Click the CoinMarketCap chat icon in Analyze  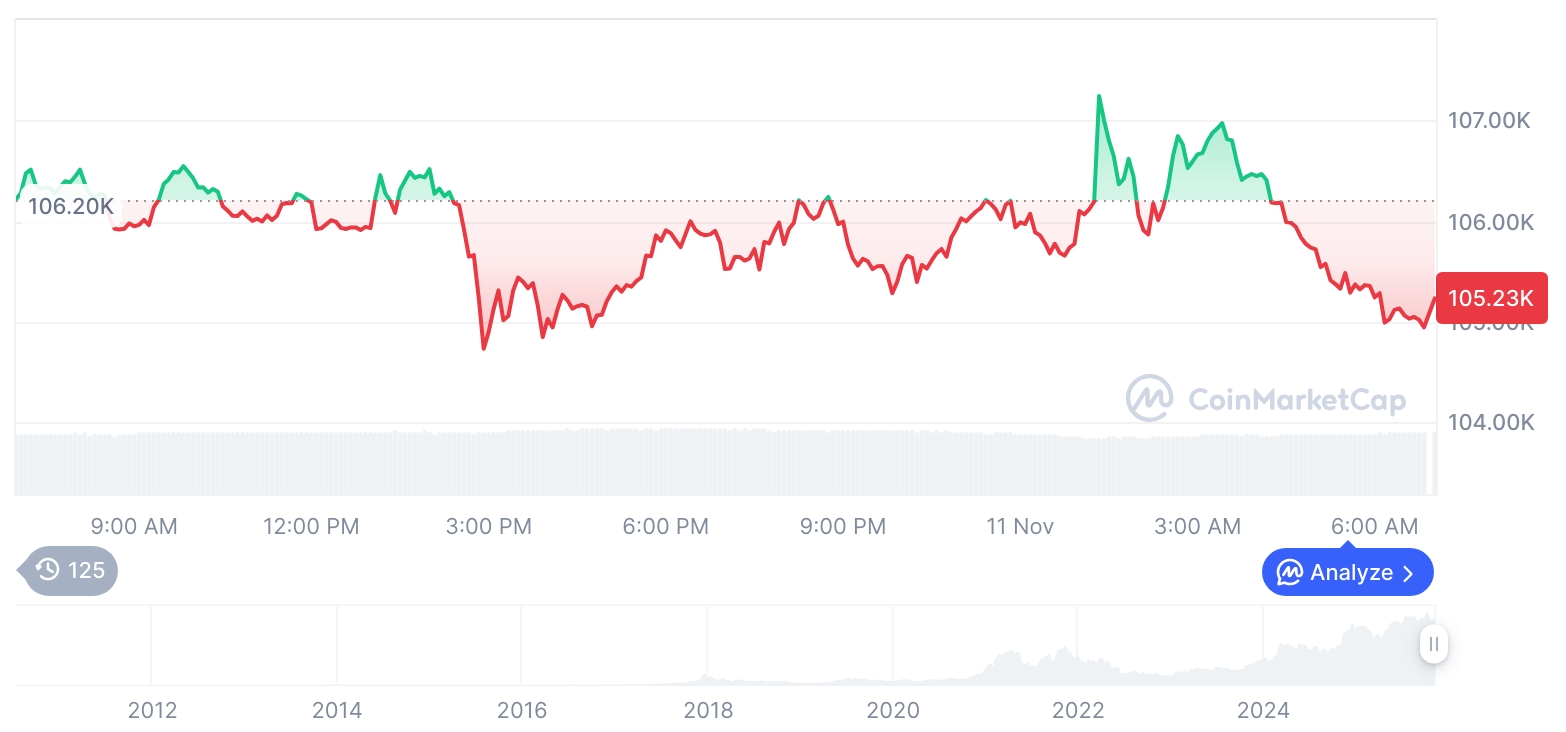click(x=1290, y=573)
